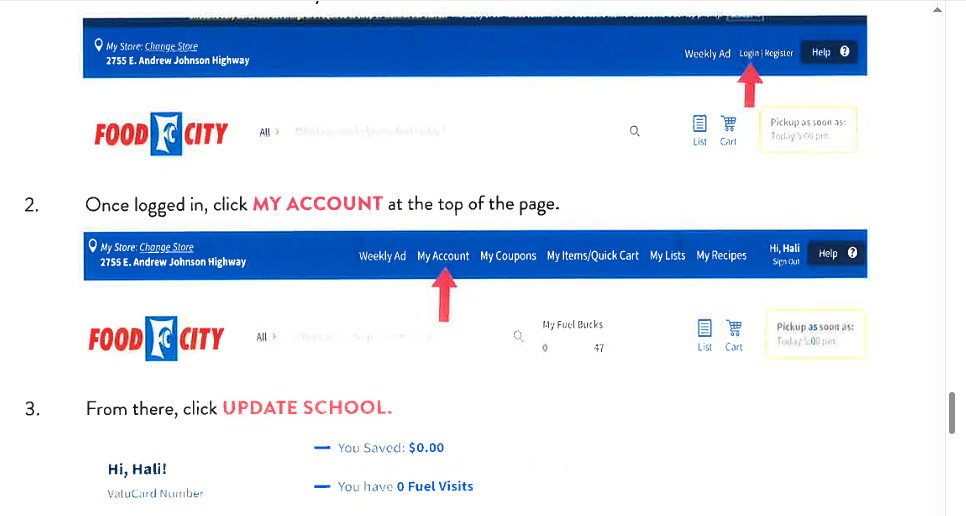Click the search magnifier icon in the logged-out Food City header

[635, 131]
